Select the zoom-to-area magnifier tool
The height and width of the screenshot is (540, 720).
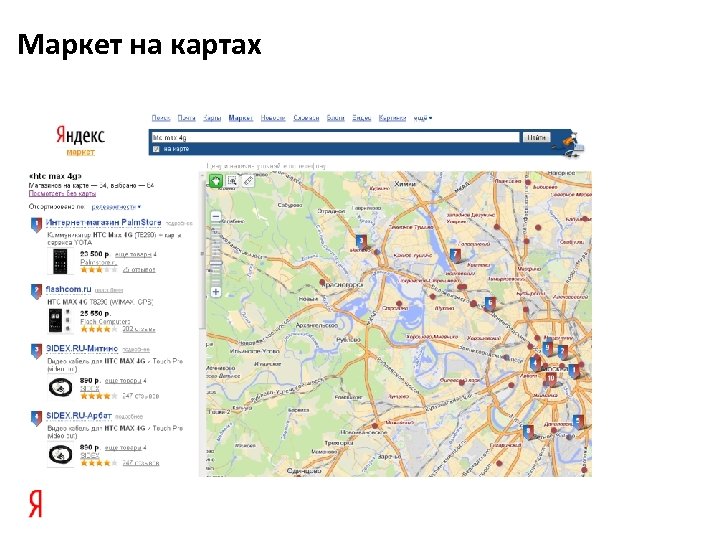tap(232, 181)
